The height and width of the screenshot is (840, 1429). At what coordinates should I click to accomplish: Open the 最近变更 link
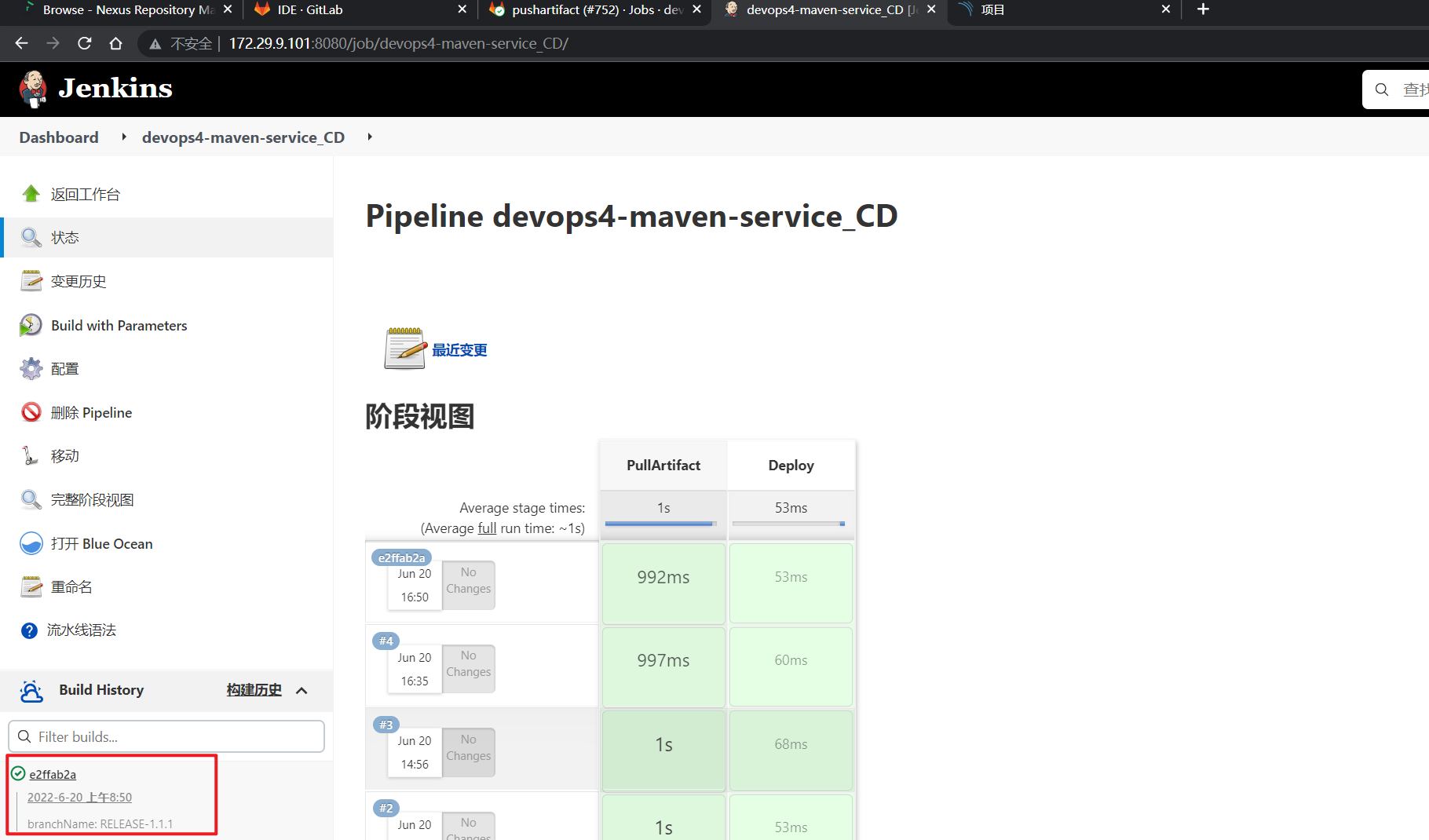pos(460,350)
